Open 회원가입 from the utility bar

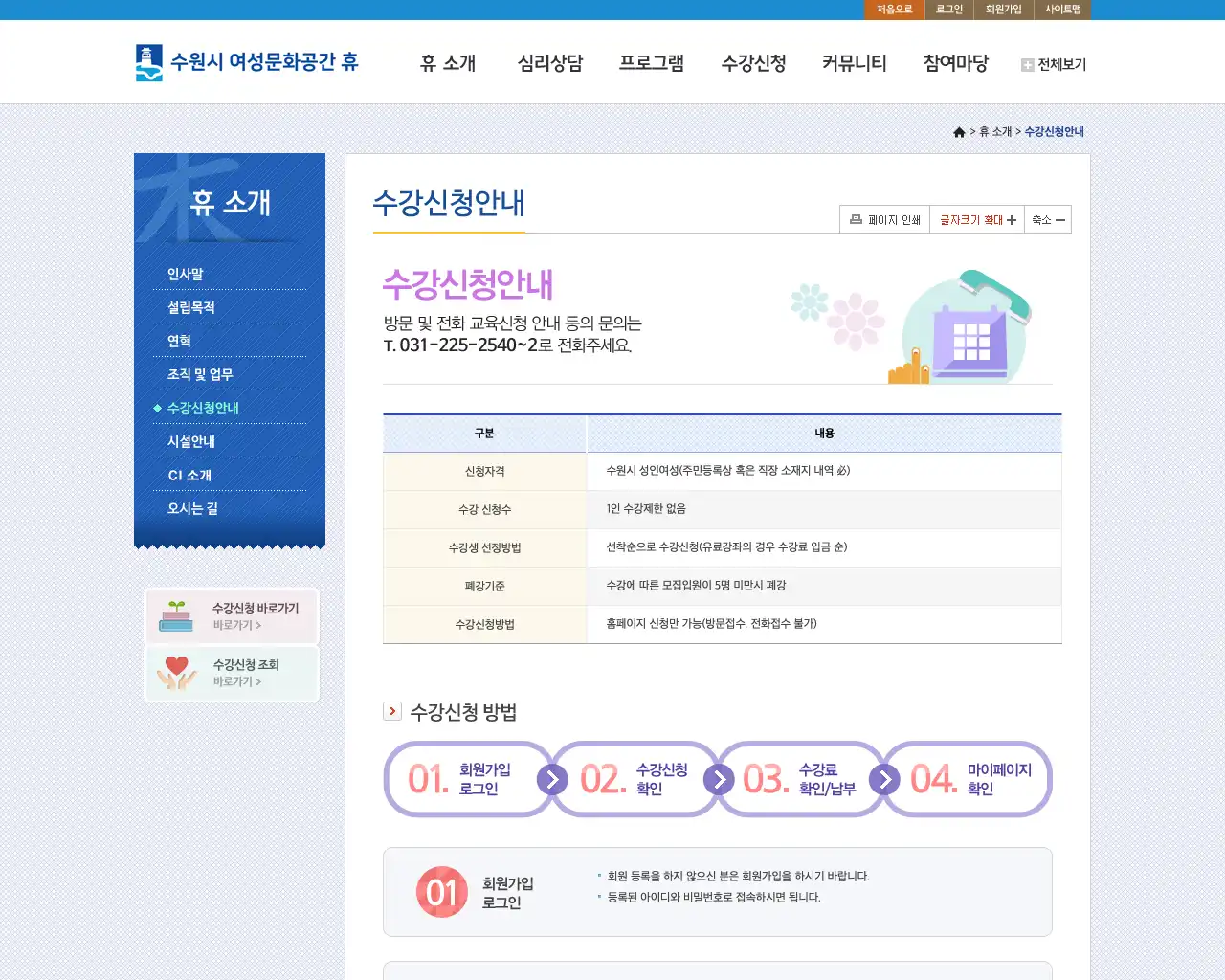pyautogui.click(x=1002, y=10)
